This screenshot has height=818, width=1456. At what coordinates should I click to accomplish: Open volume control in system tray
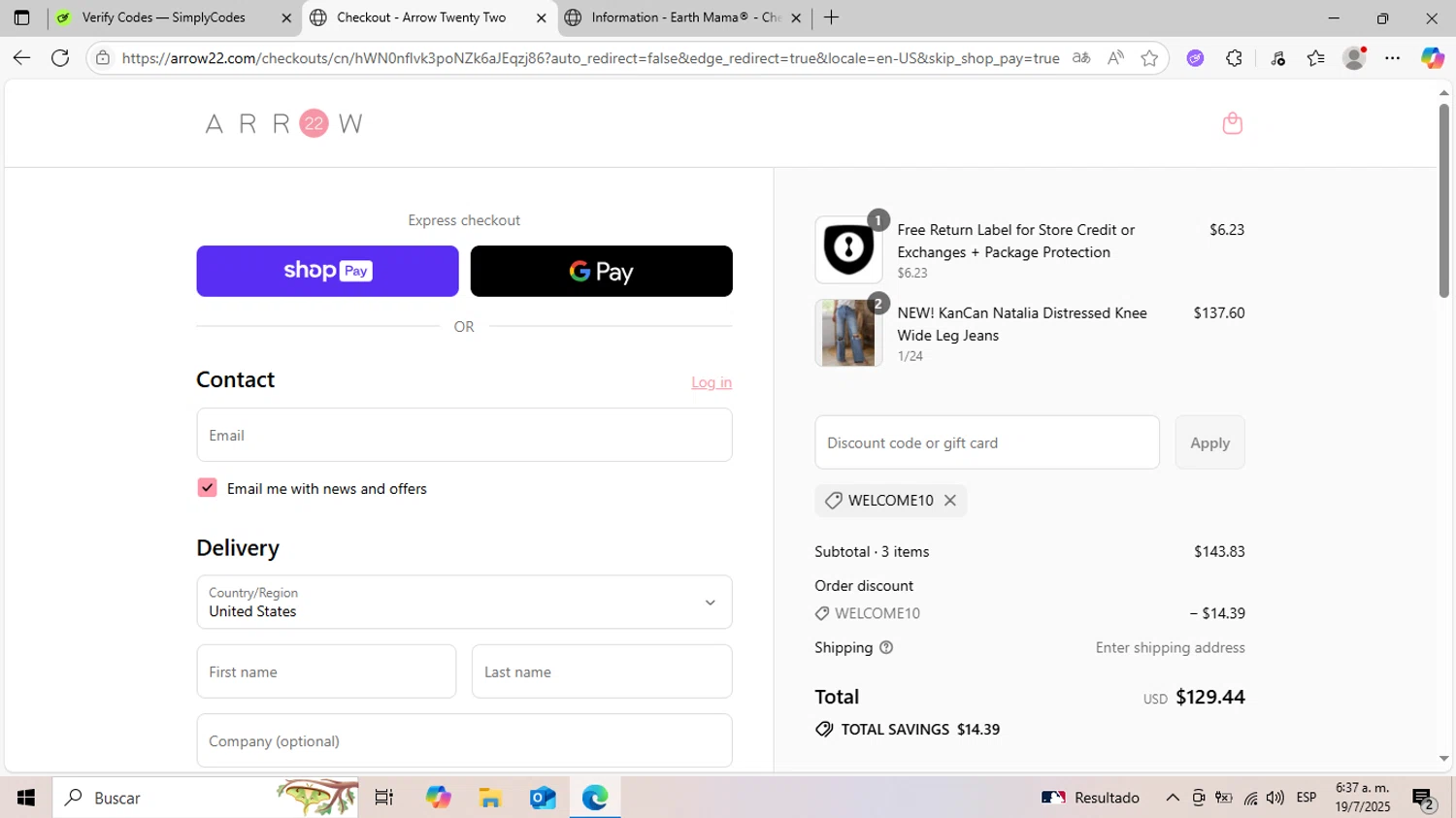pos(1275,798)
